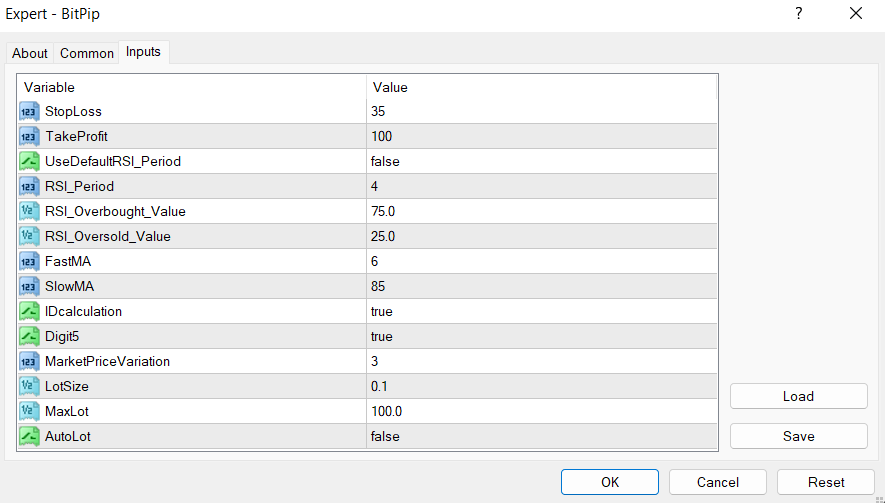Click the boolean icon beside AutoLot
The image size is (885, 503).
(29, 436)
